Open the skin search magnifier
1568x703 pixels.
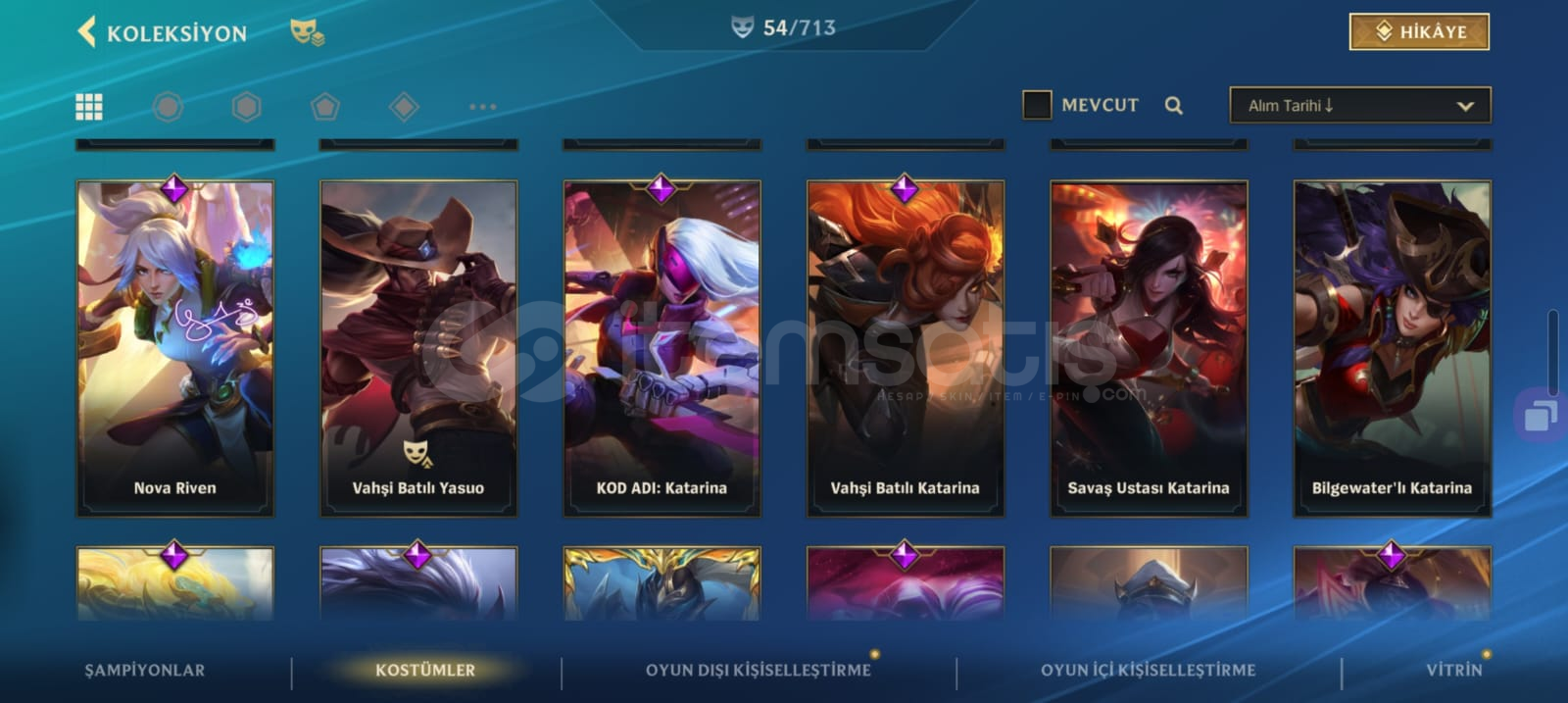1173,105
